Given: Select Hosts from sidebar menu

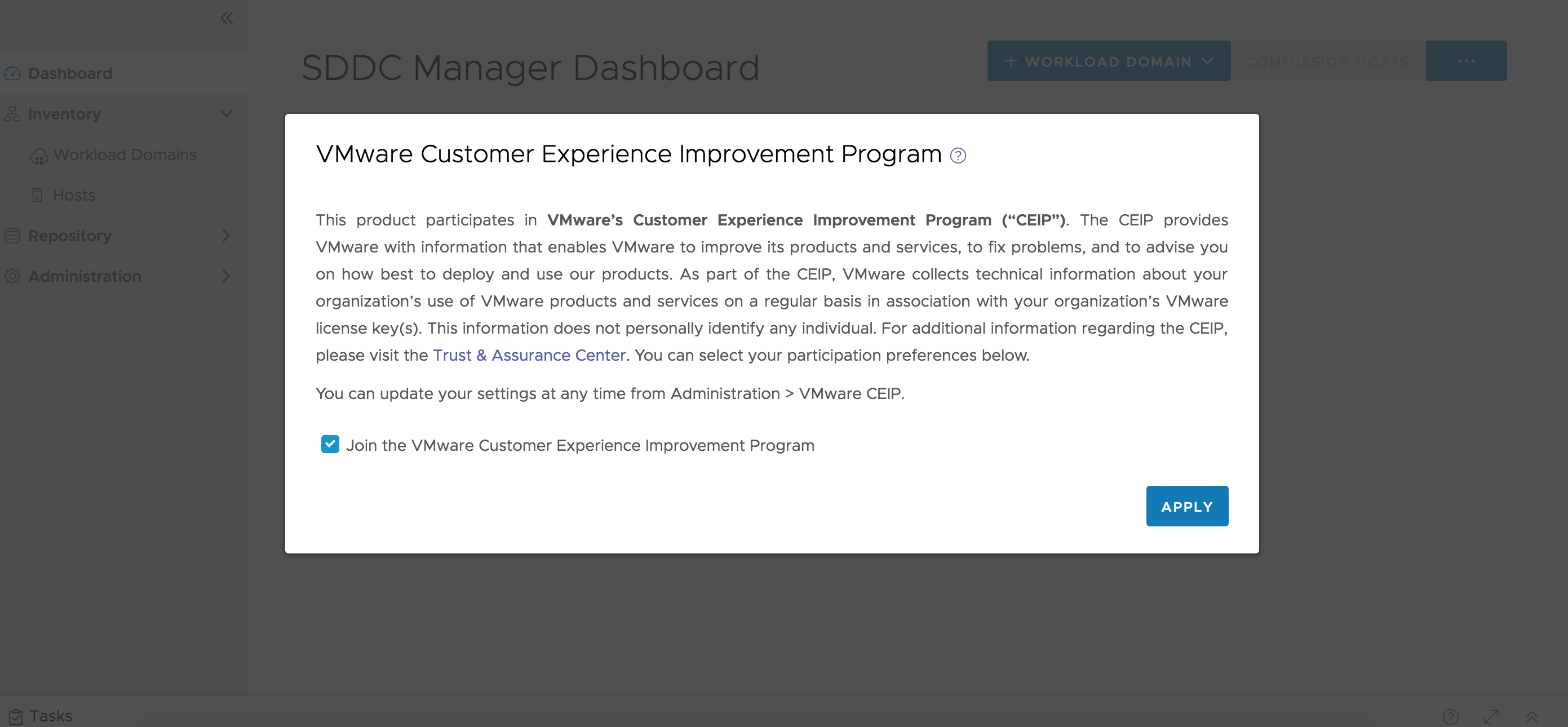Looking at the screenshot, I should pyautogui.click(x=74, y=194).
